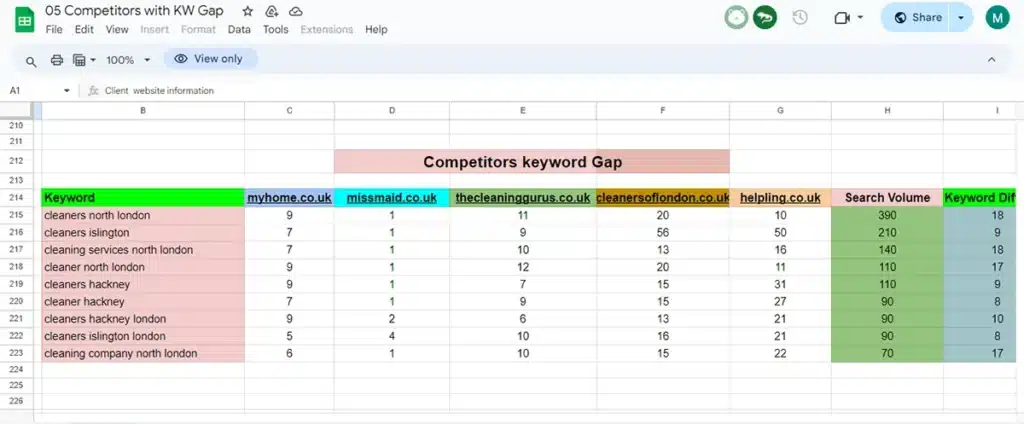Image resolution: width=1024 pixels, height=424 pixels.
Task: Collapse the toolbar with the up chevron
Action: [991, 60]
